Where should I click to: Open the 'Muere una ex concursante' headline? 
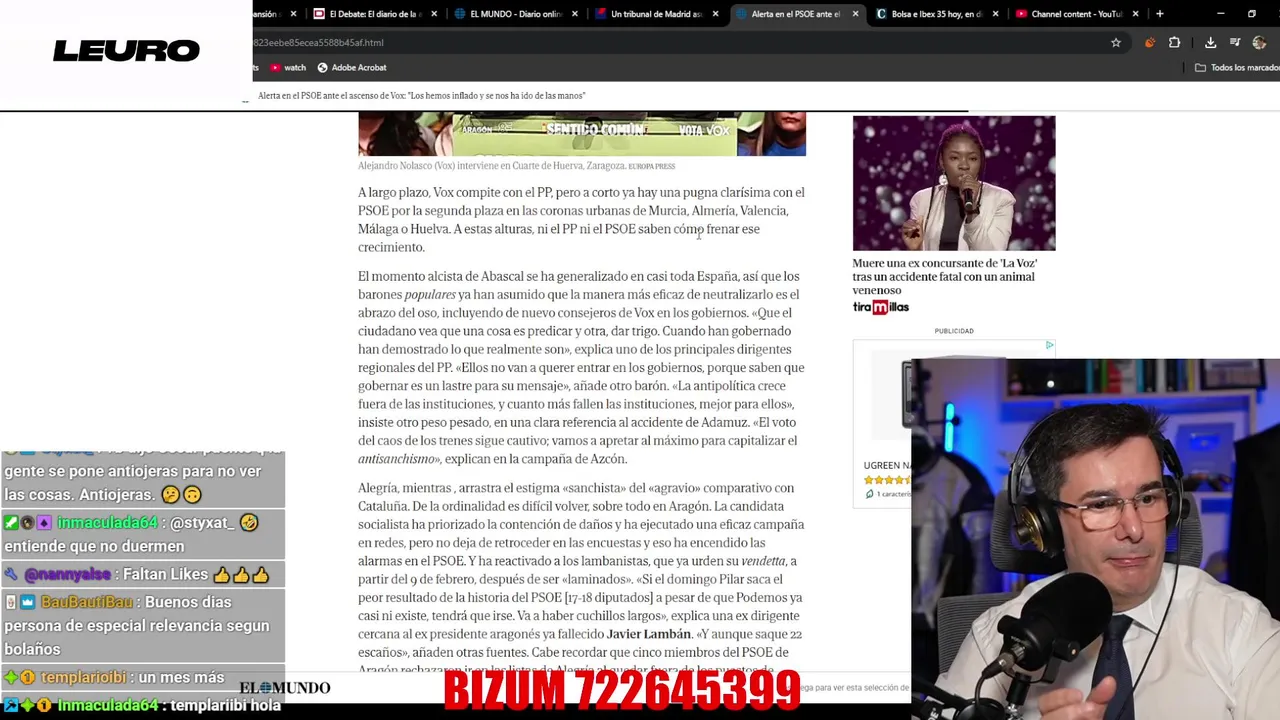(x=944, y=277)
